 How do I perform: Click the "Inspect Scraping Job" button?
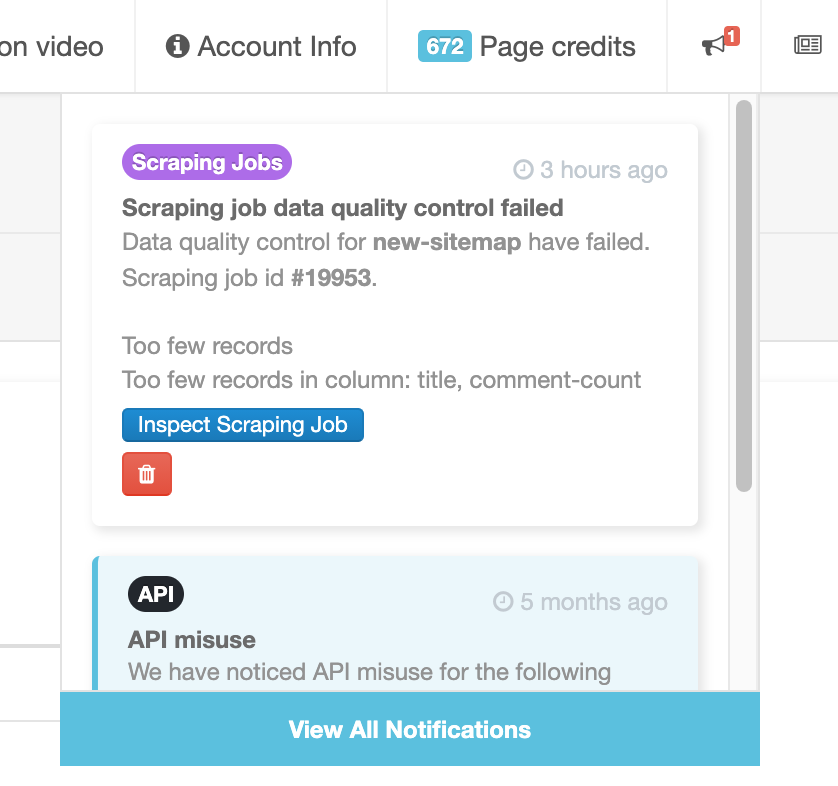point(242,425)
